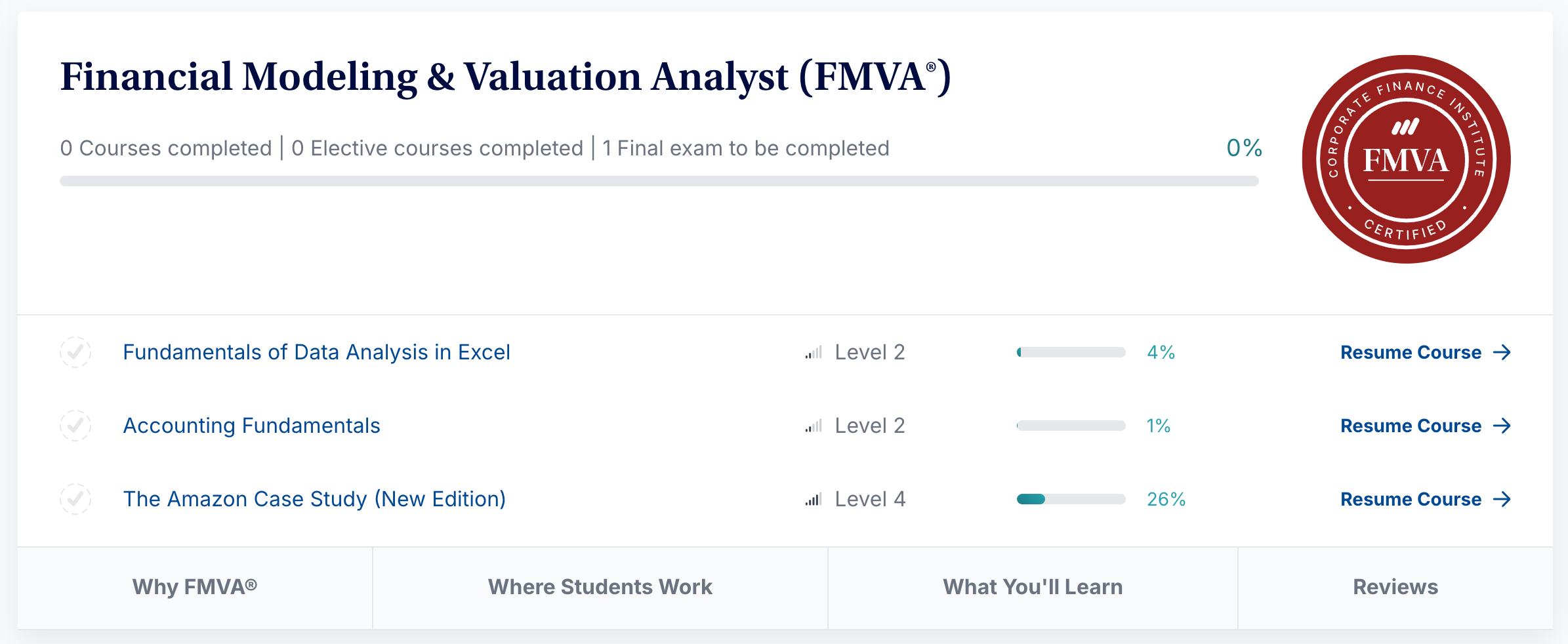Image resolution: width=1568 pixels, height=644 pixels.
Task: Switch to the Where Students Work tab
Action: click(x=600, y=587)
